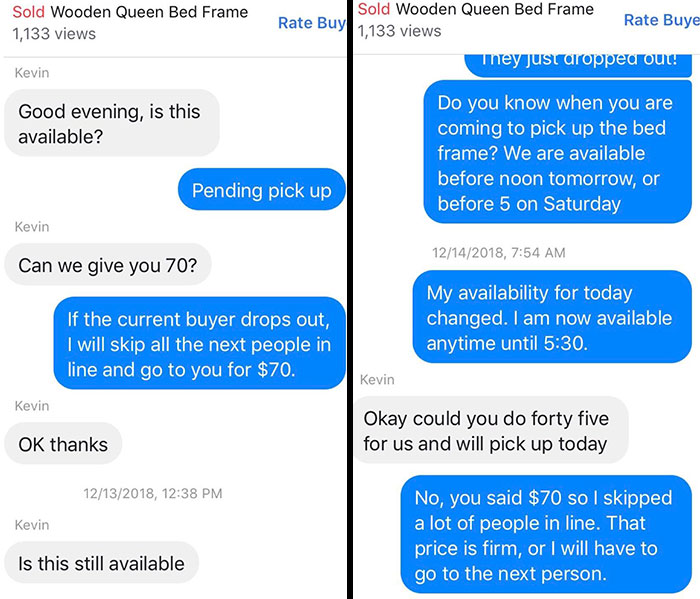This screenshot has height=599, width=700.
Task: Open left Wooden Queen Bed Frame listing title
Action: (148, 13)
